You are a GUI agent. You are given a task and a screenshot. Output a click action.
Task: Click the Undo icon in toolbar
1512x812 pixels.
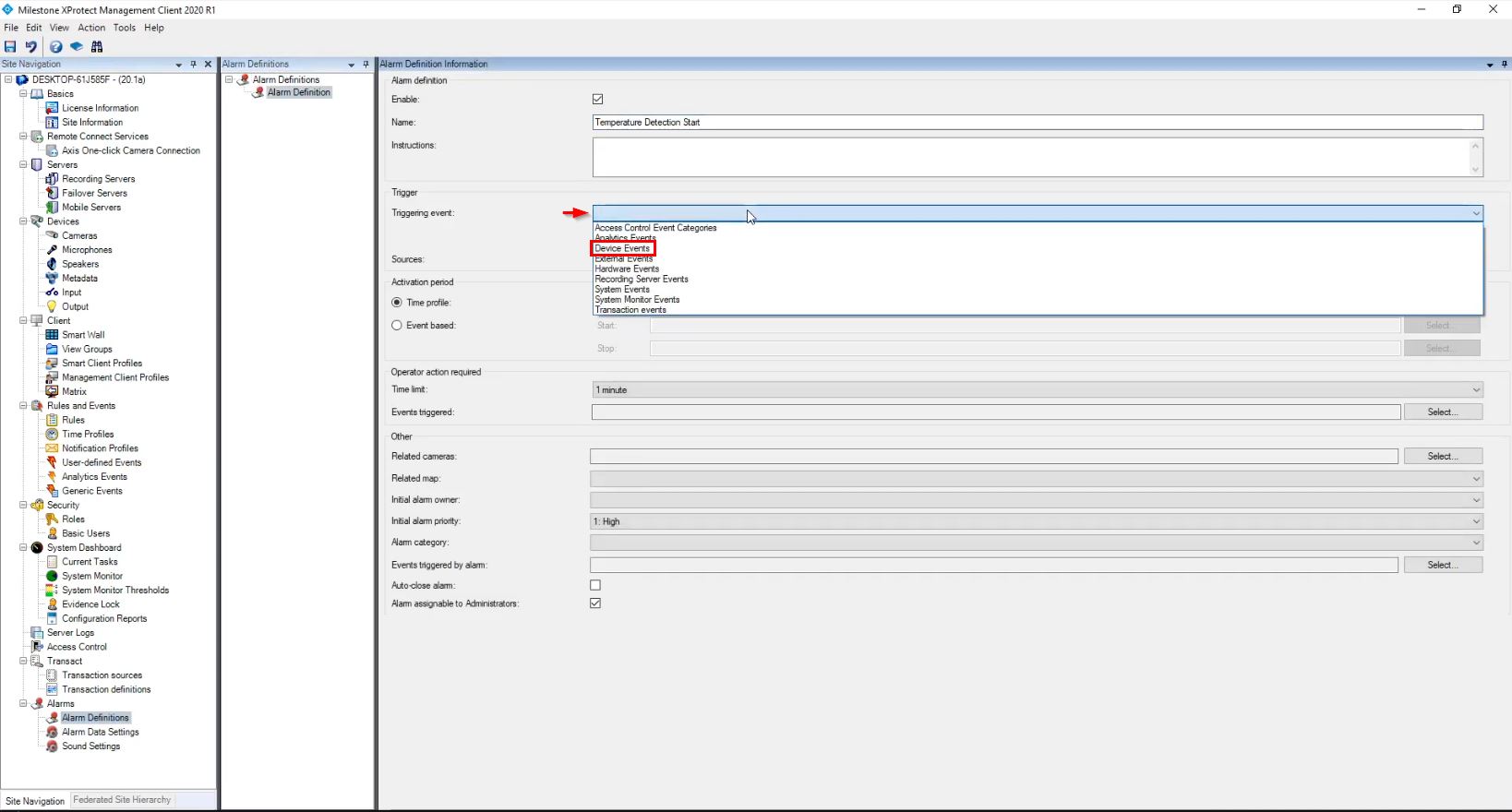(31, 46)
